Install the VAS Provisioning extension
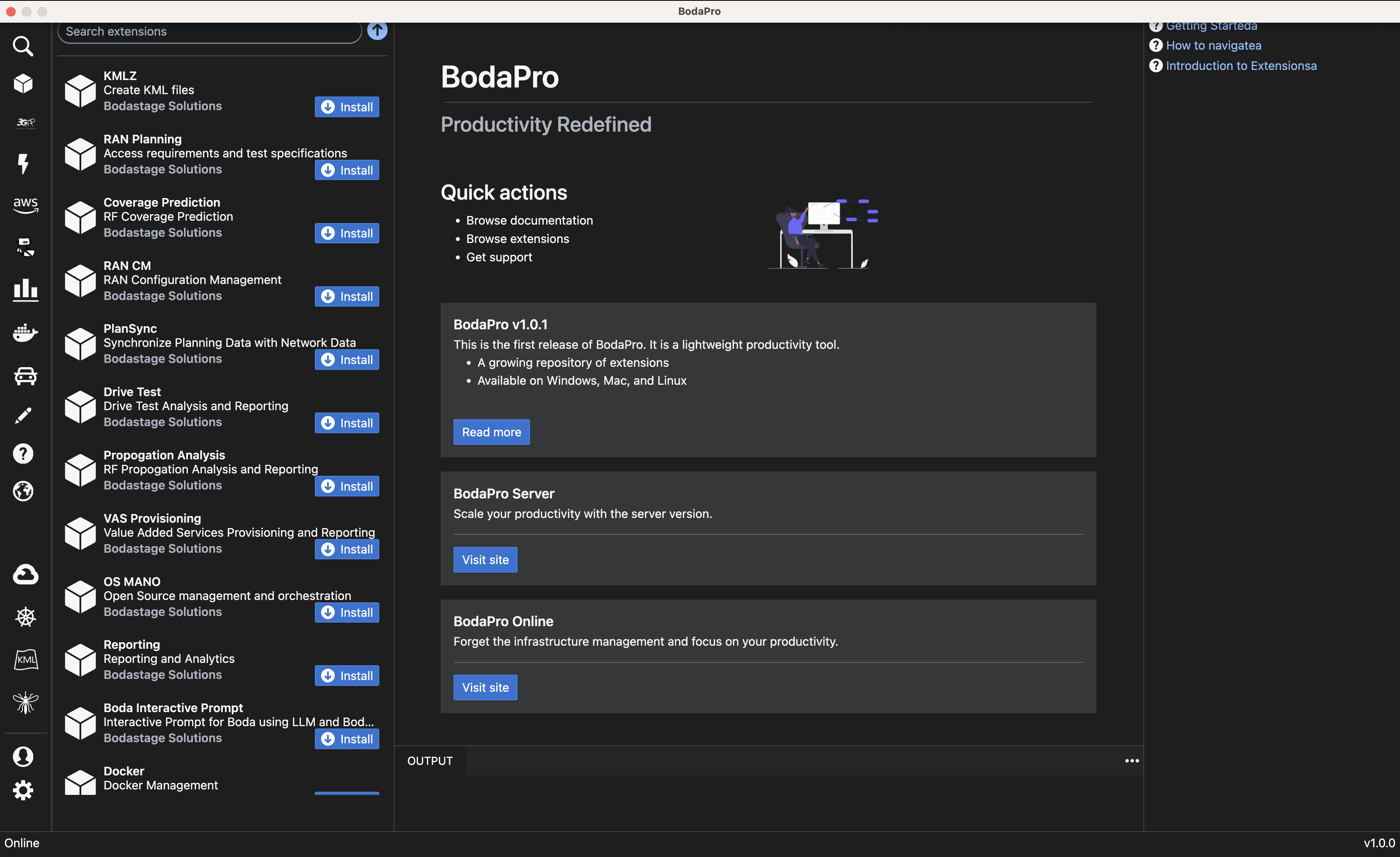1400x857 pixels. point(346,549)
